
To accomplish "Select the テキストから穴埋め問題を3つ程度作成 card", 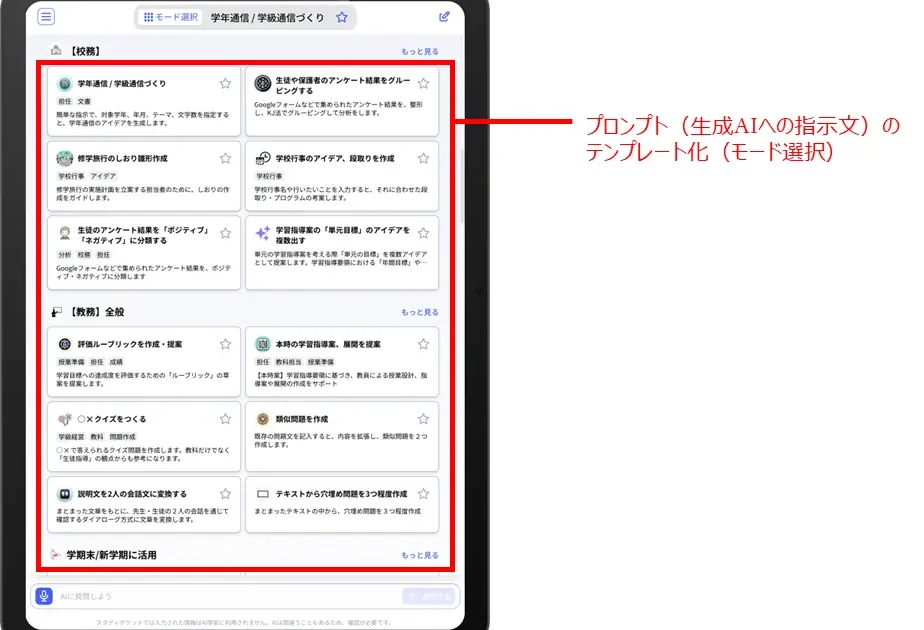I will point(341,503).
